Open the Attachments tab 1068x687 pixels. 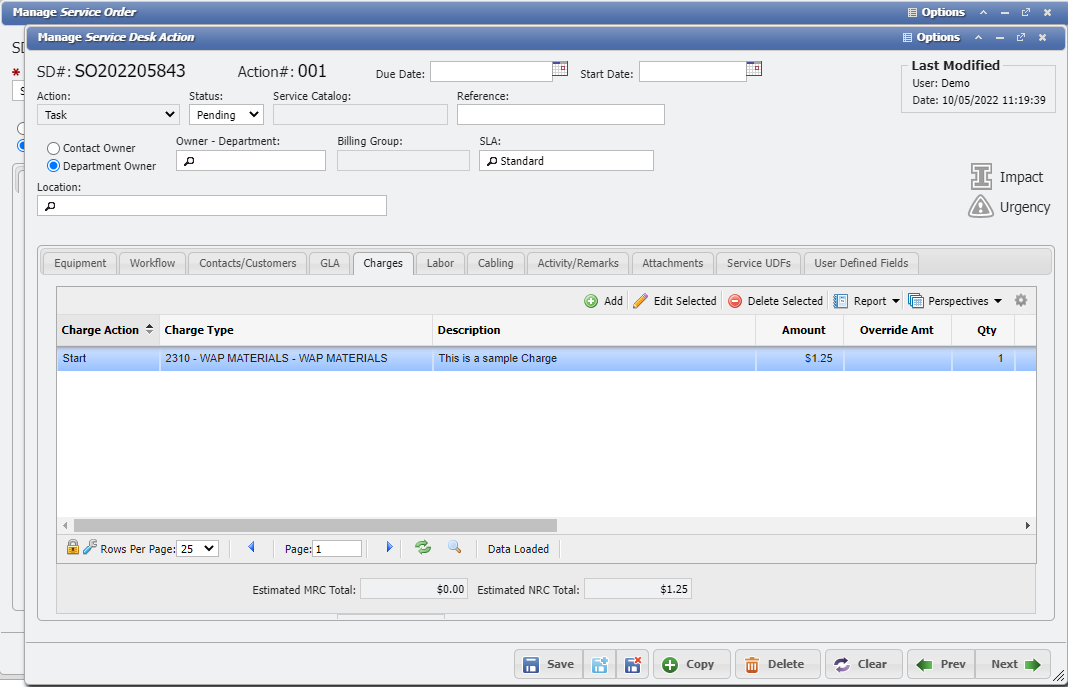[672, 263]
